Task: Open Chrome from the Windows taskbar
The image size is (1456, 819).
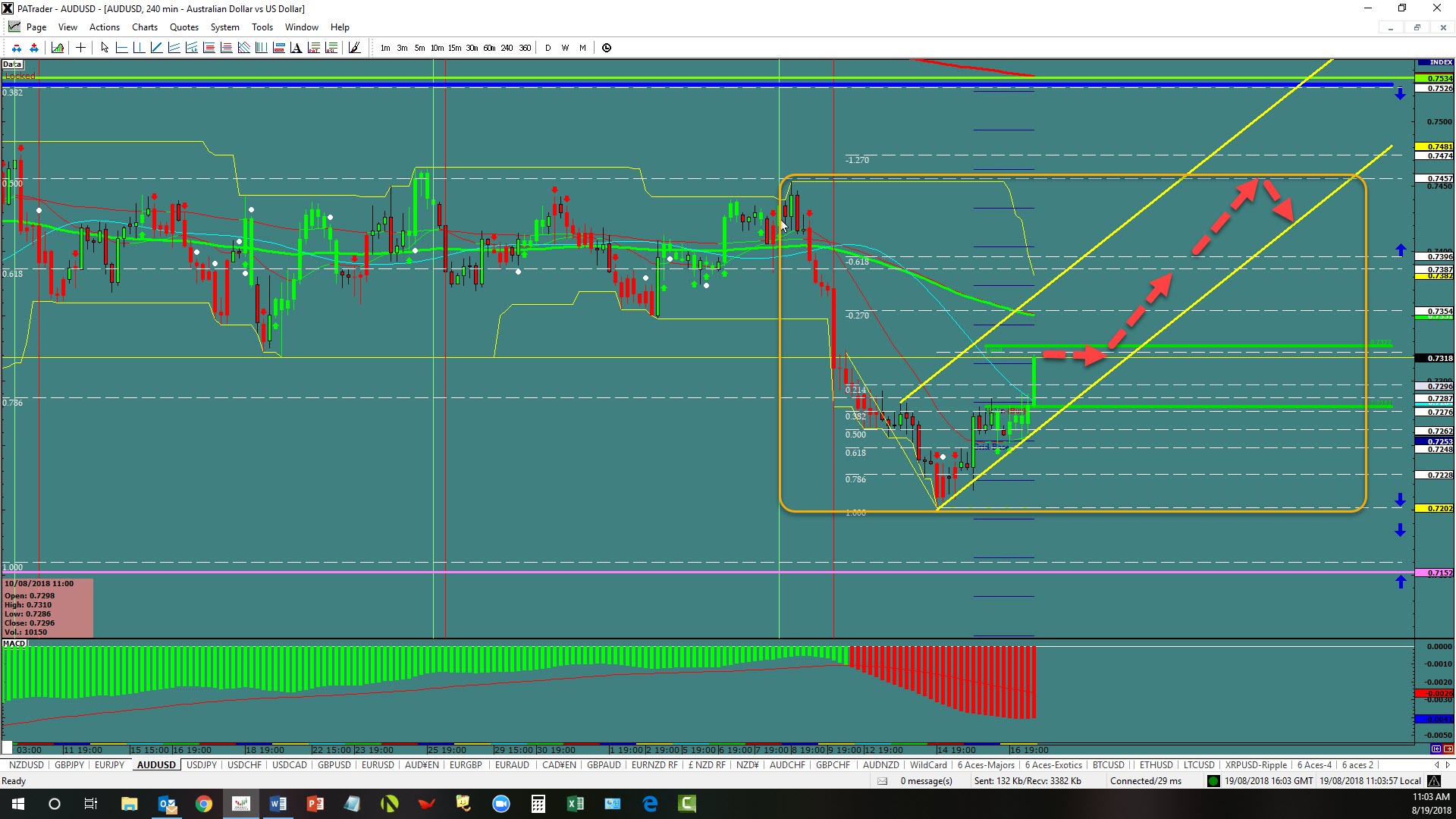Action: pyautogui.click(x=204, y=804)
